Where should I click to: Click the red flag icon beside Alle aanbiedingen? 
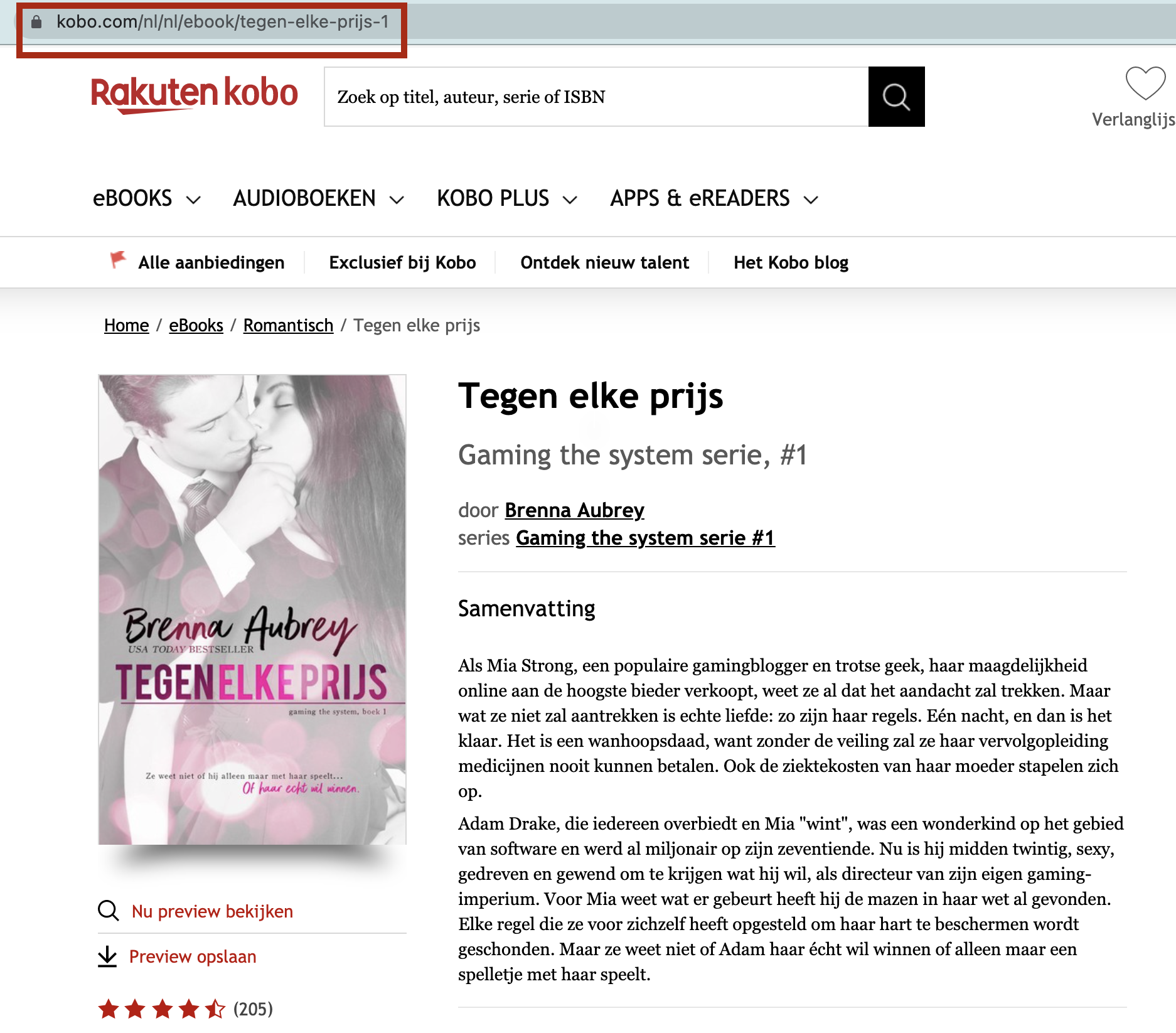pyautogui.click(x=118, y=261)
